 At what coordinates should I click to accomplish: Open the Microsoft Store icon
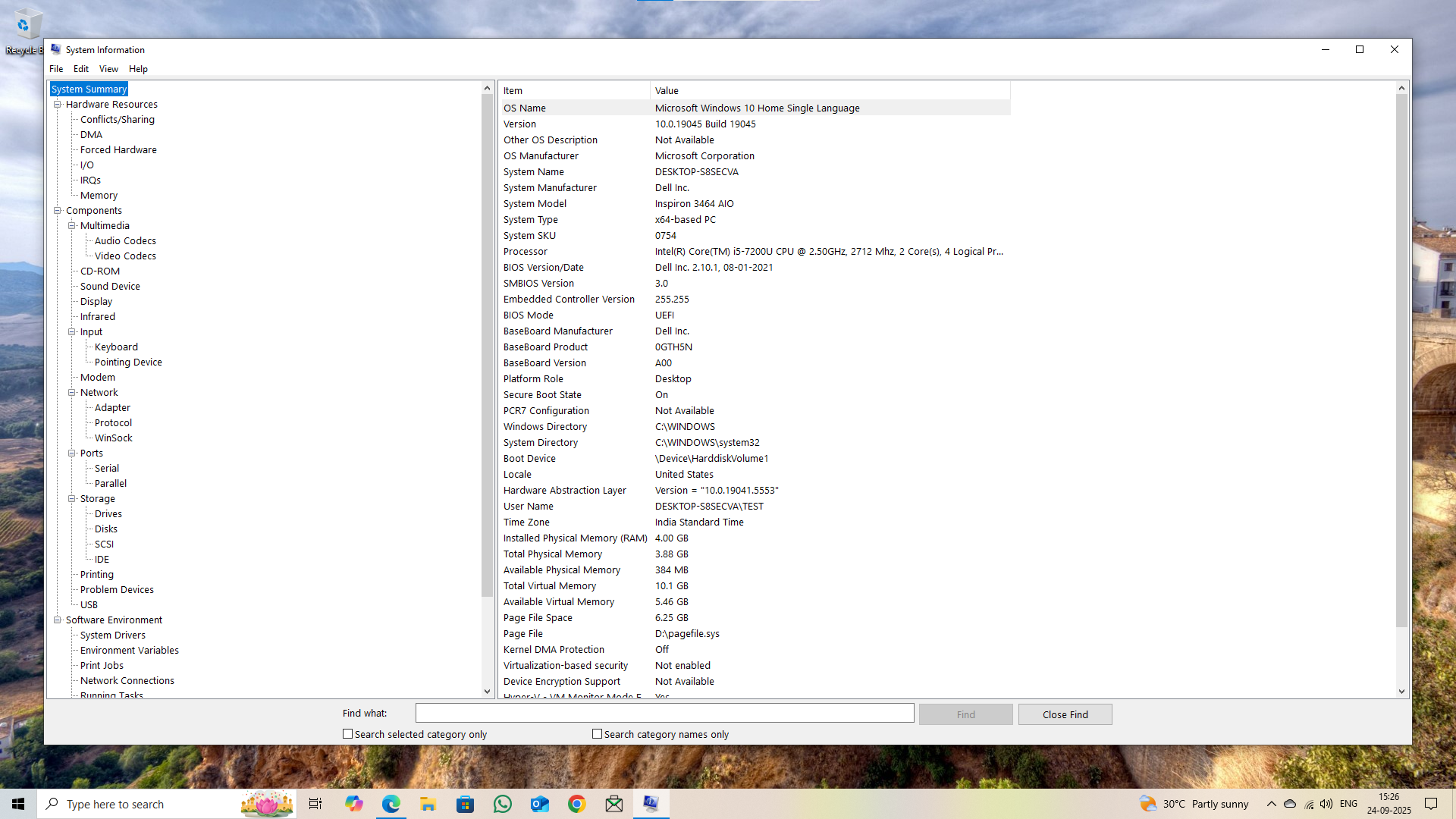point(465,803)
